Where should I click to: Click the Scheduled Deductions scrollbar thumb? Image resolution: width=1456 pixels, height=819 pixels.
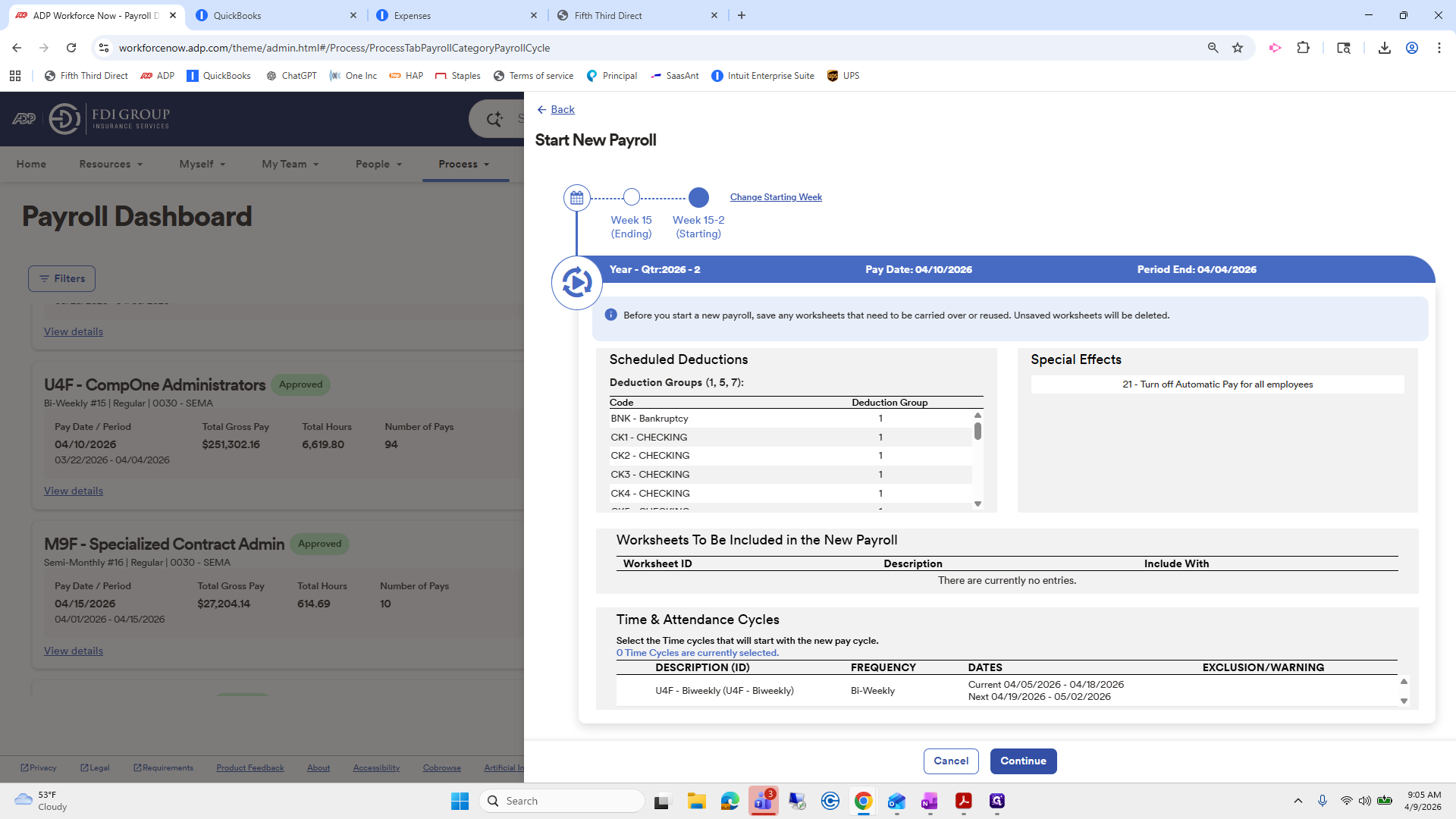pyautogui.click(x=977, y=431)
